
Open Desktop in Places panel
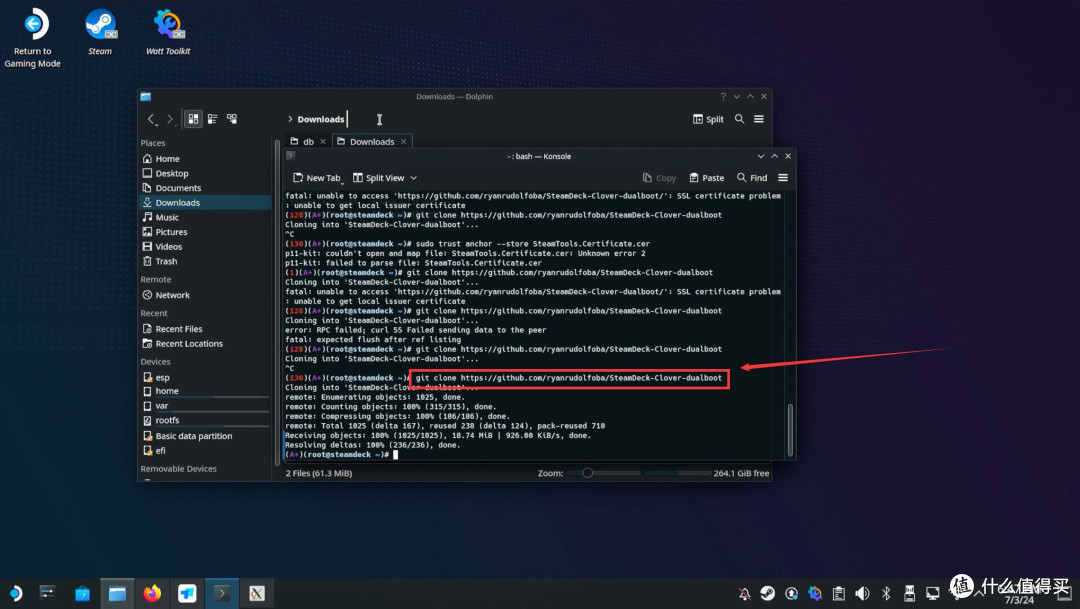[x=172, y=174]
